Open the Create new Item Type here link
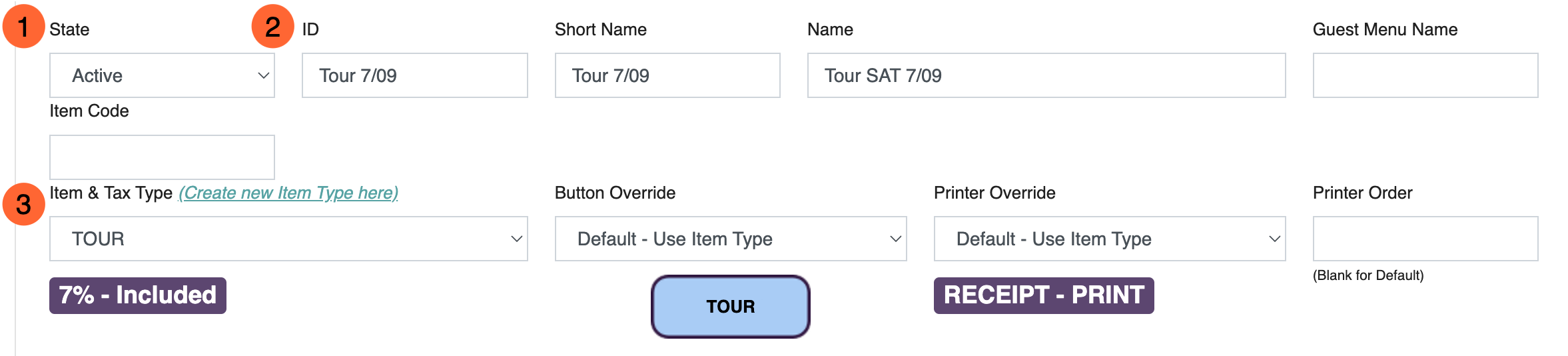 click(x=288, y=193)
